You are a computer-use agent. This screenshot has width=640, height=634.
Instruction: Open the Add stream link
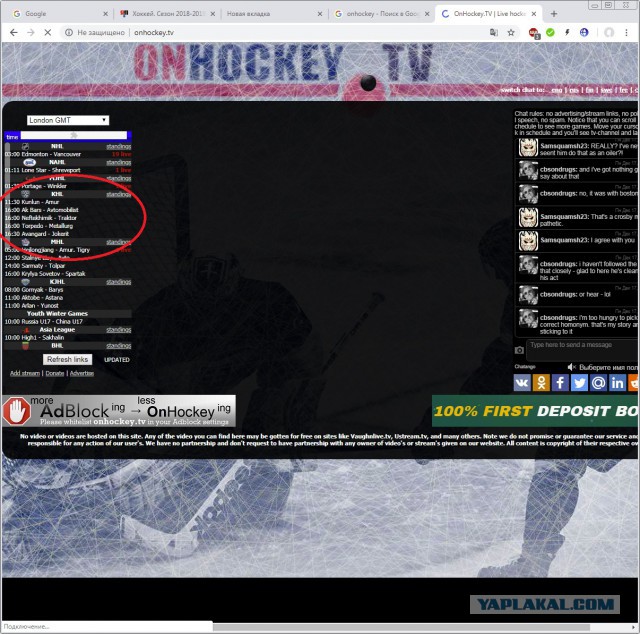pos(25,373)
